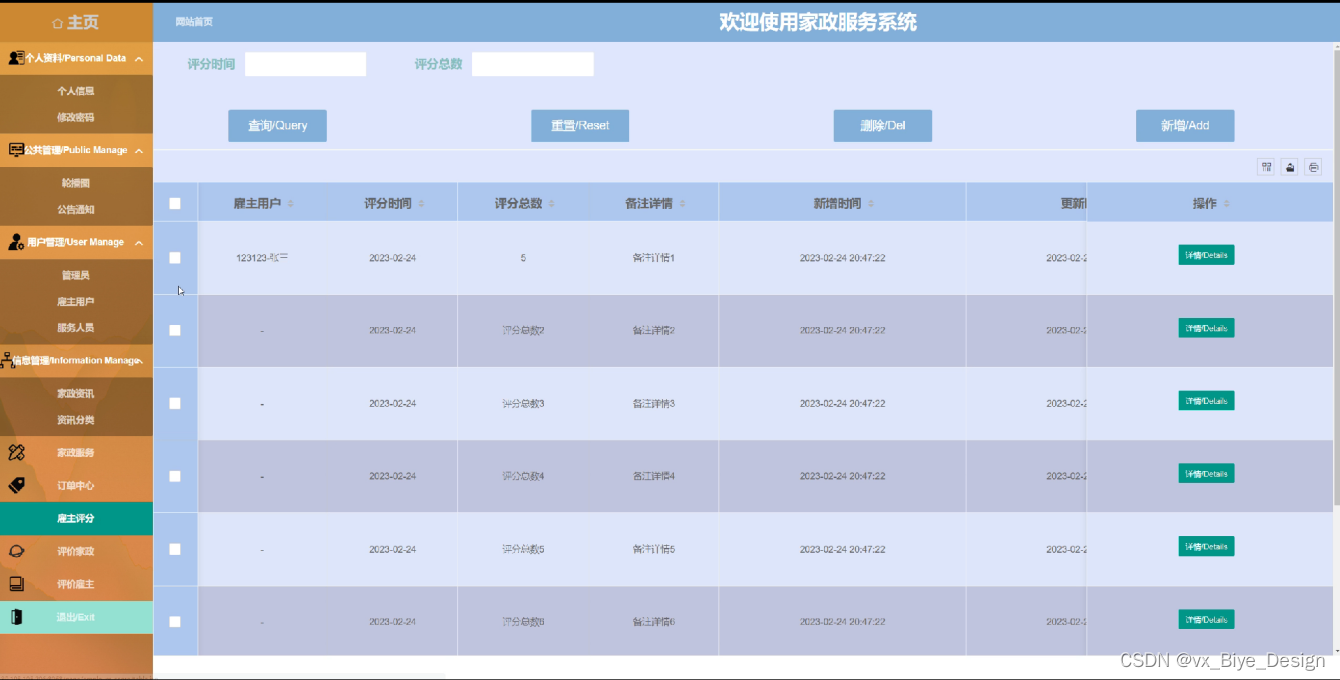Click the pencil-ruler icon for 家政服务

(x=16, y=453)
